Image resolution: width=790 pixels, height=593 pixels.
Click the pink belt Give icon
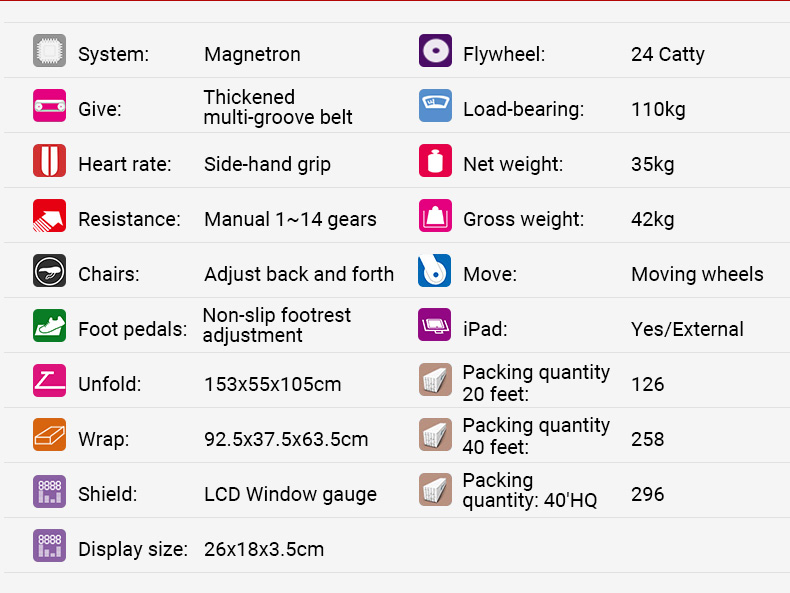(49, 105)
